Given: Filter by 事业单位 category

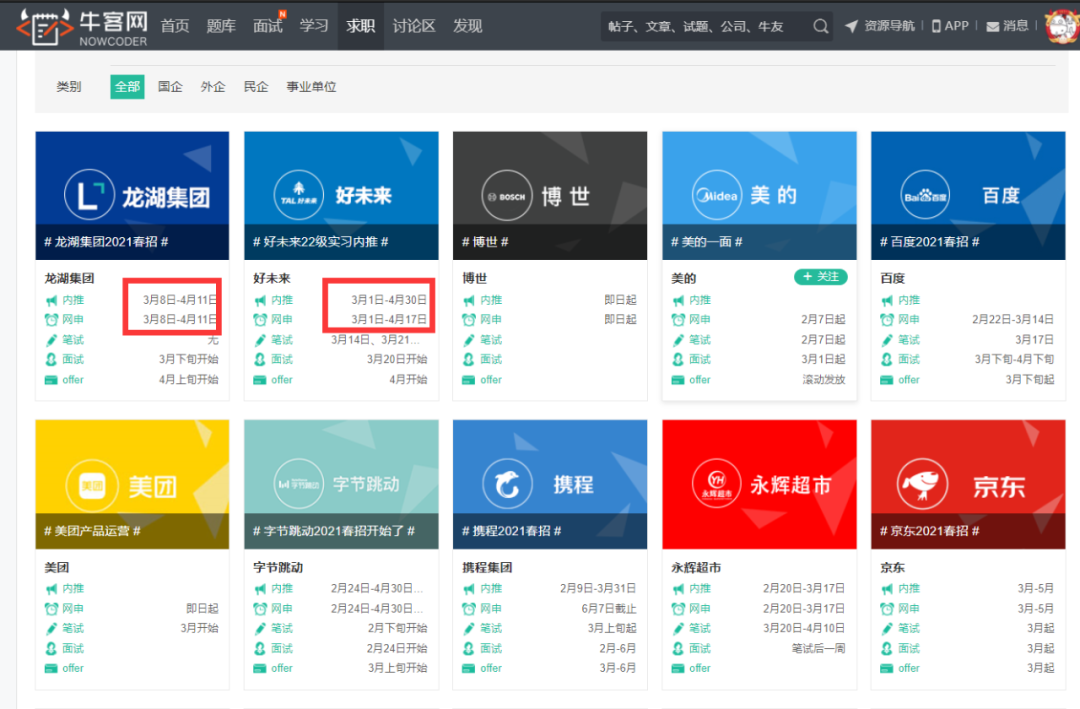Looking at the screenshot, I should (x=311, y=87).
